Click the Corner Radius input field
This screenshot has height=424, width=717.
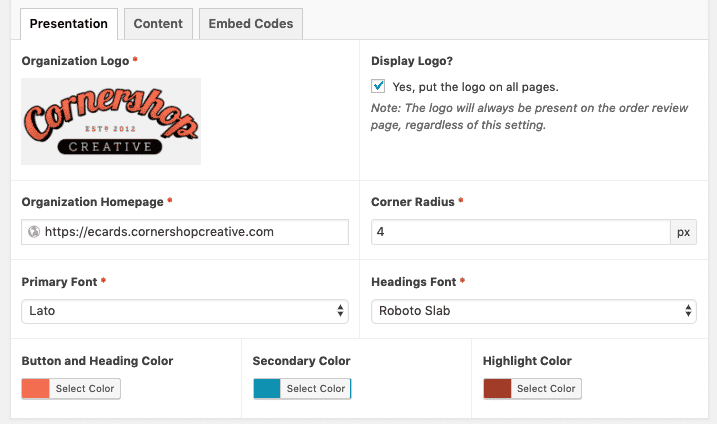click(x=521, y=232)
